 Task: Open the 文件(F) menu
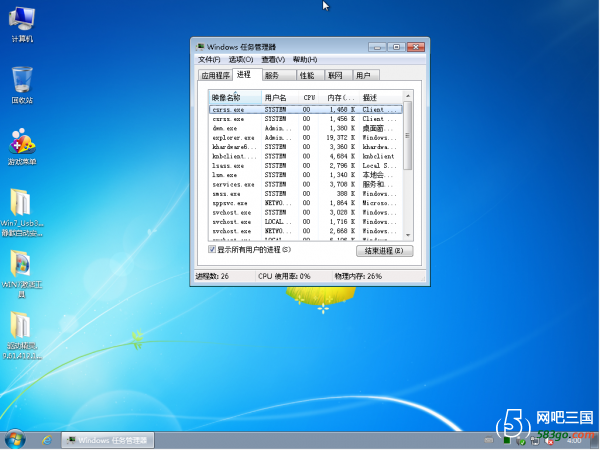209,60
